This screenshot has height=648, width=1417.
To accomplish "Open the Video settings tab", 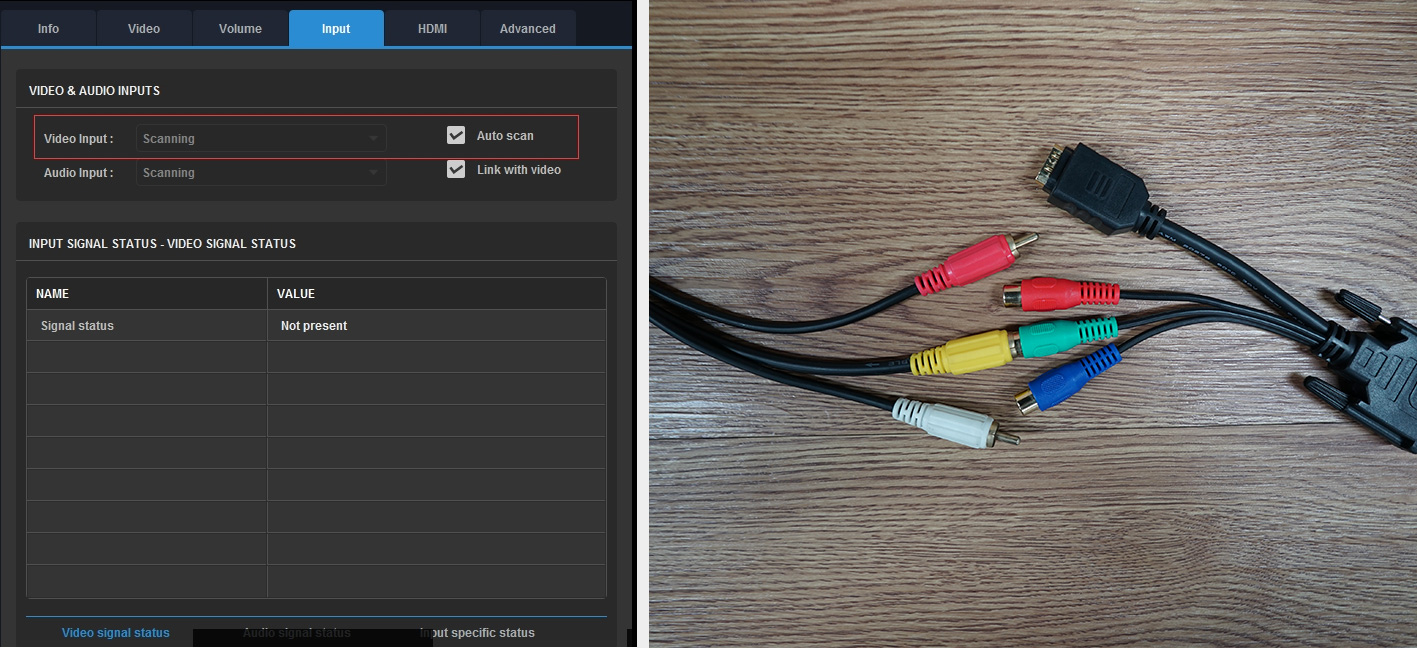I will [x=143, y=28].
